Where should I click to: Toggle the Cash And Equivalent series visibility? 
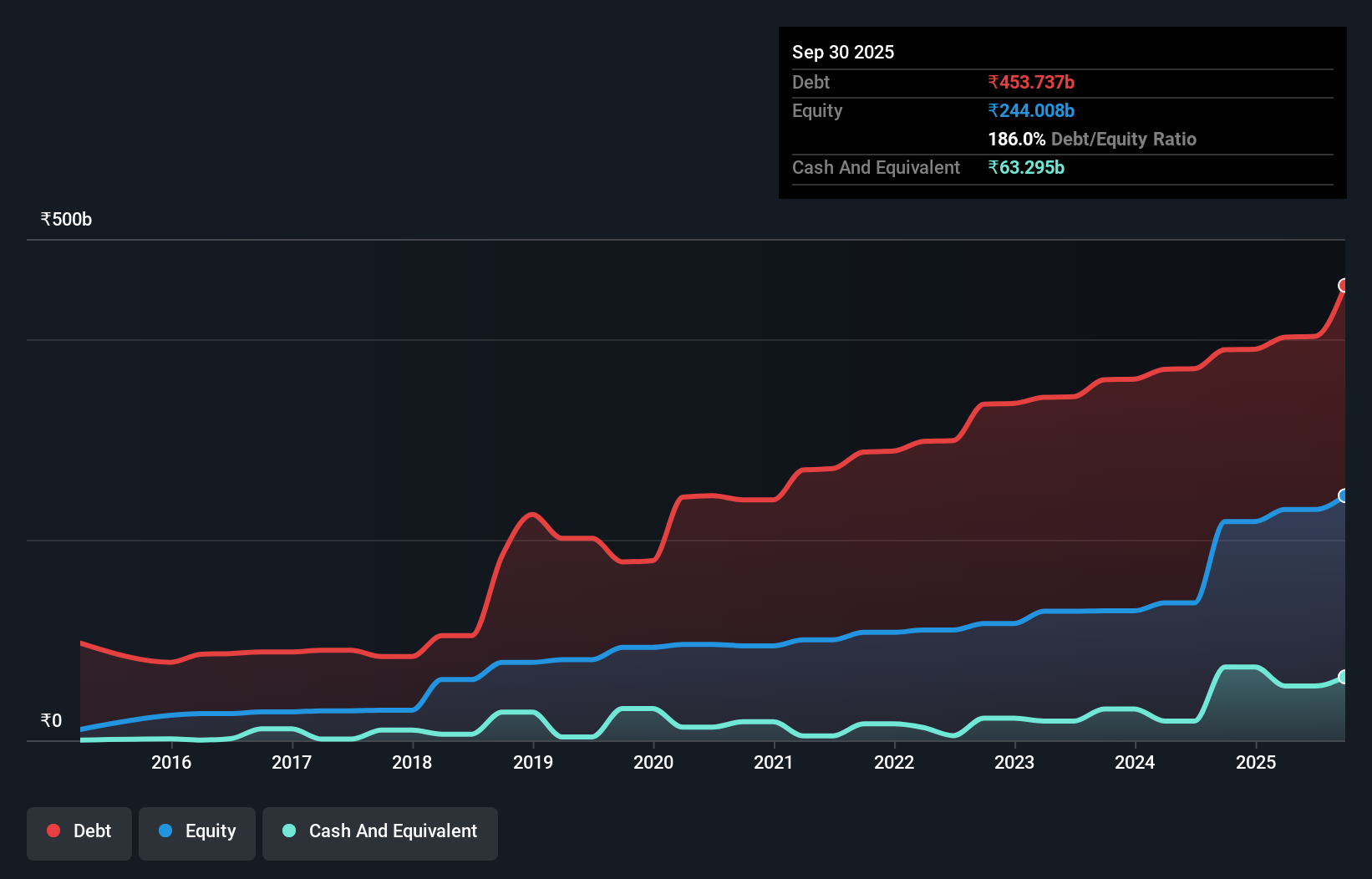coord(379,831)
